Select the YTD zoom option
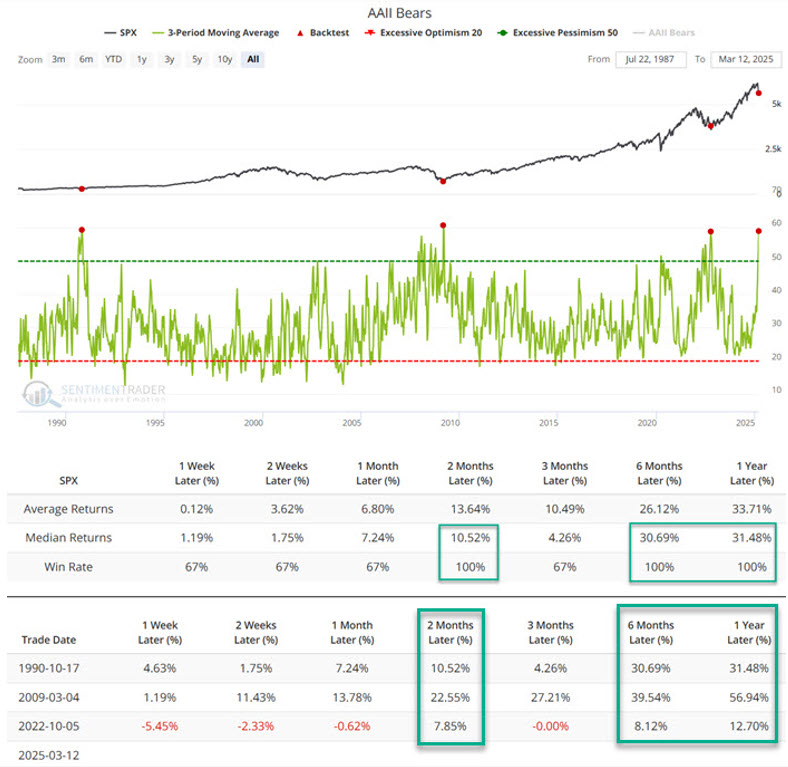This screenshot has height=767, width=788. pos(114,60)
